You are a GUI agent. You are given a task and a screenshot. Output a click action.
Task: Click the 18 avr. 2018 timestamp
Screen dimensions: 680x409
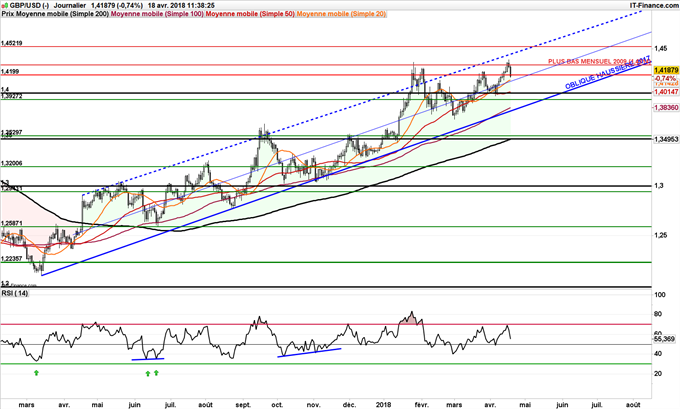coord(181,5)
